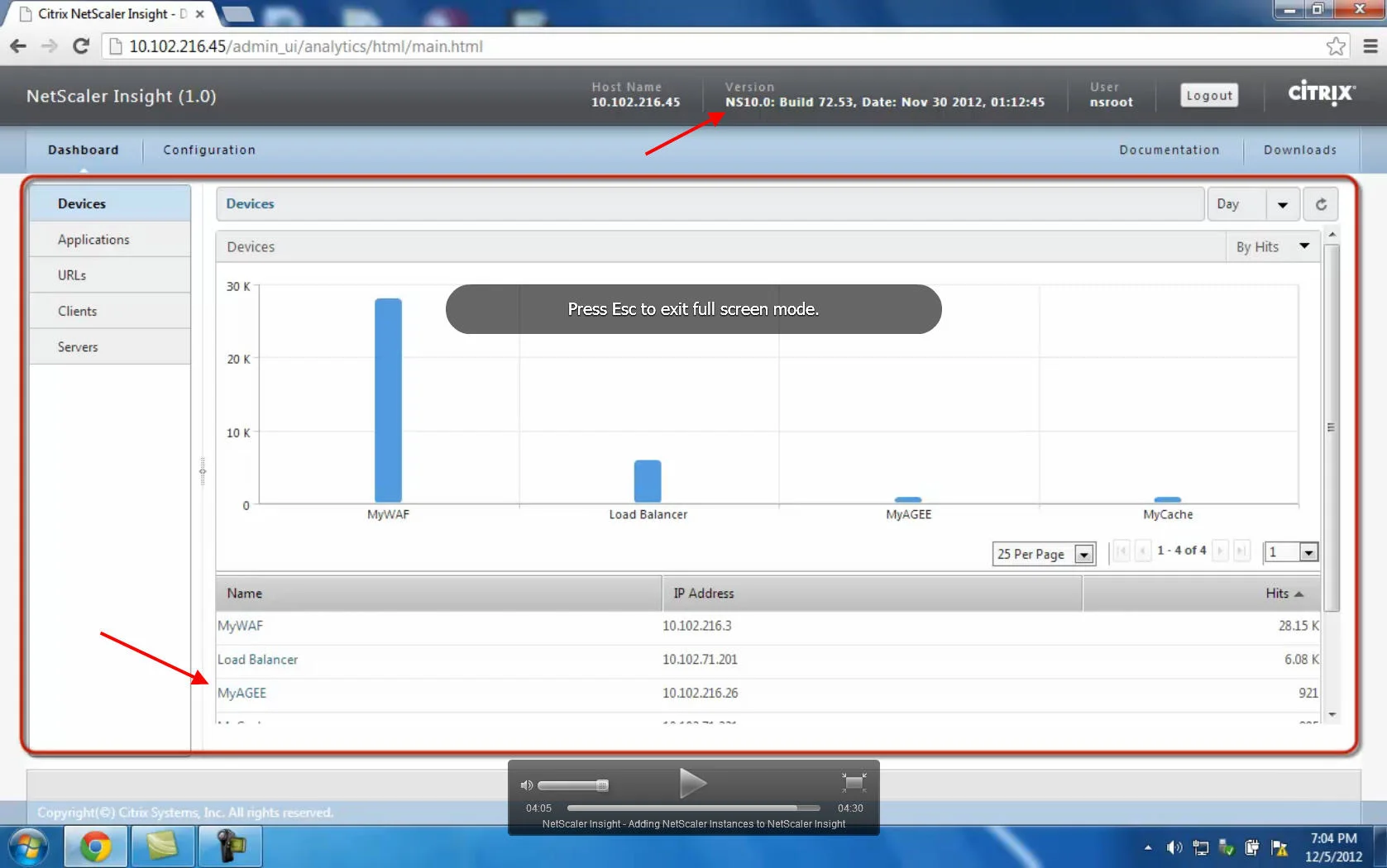This screenshot has width=1387, height=868.
Task: Mute the video with the speaker icon
Action: pyautogui.click(x=526, y=785)
